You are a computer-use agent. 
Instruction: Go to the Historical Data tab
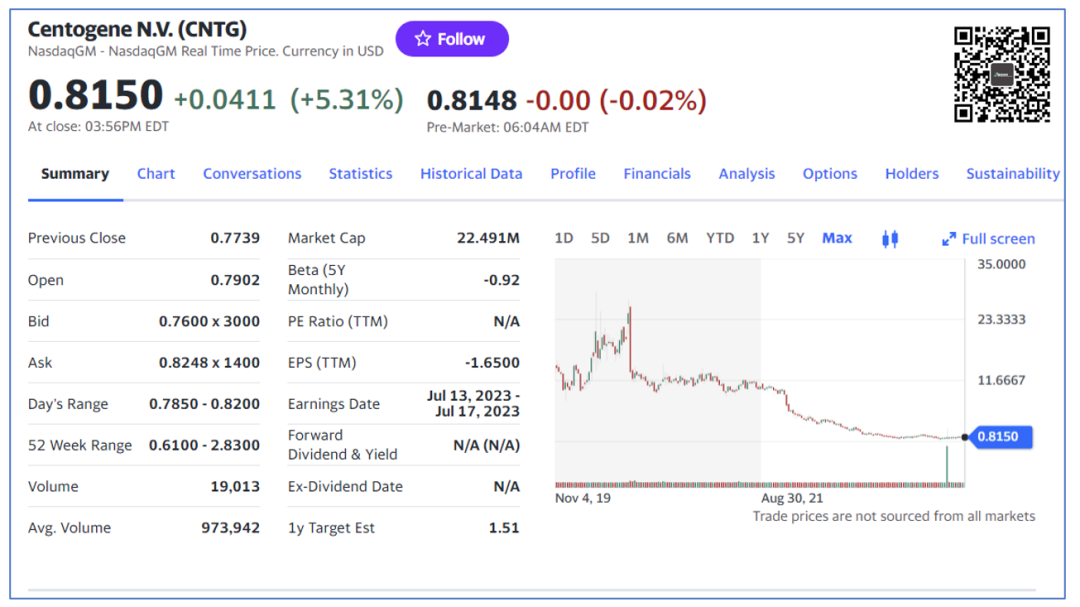tap(471, 174)
